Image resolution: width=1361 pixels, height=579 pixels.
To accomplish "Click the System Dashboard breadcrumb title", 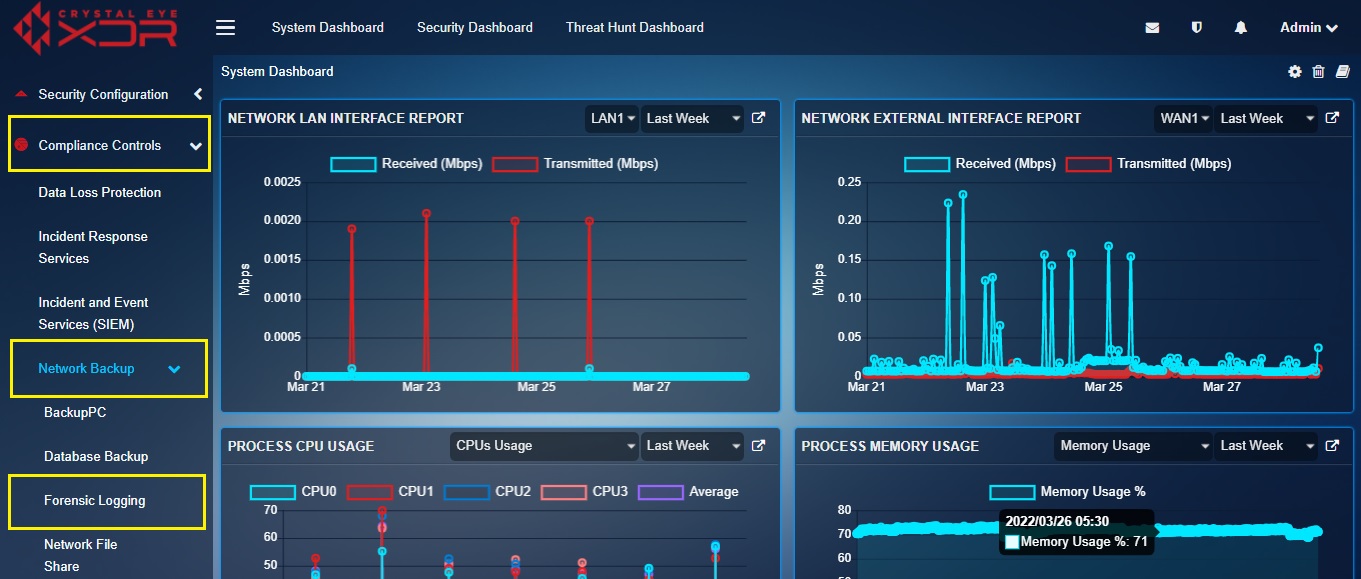I will (x=277, y=71).
